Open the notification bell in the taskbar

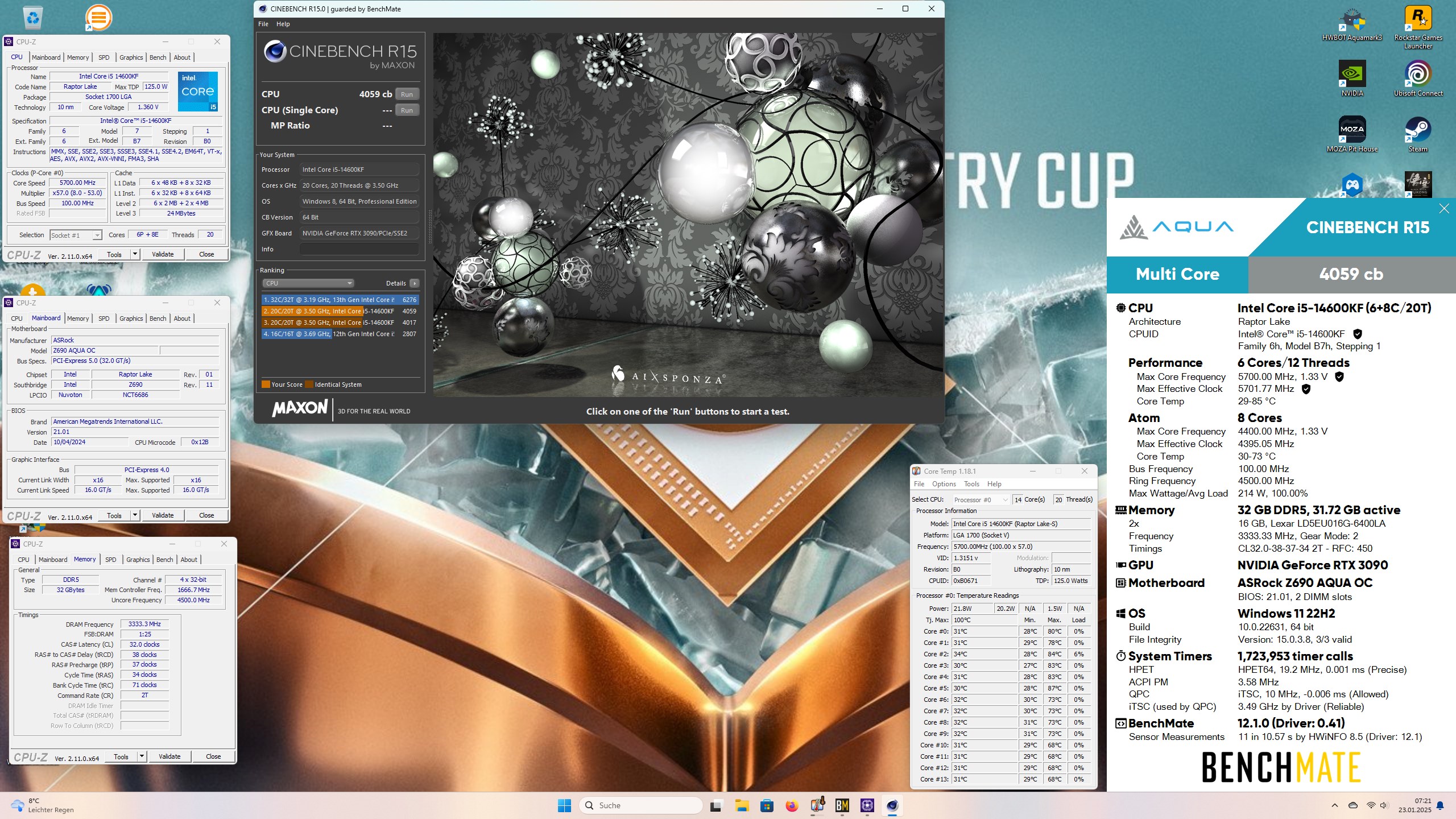click(1440, 805)
